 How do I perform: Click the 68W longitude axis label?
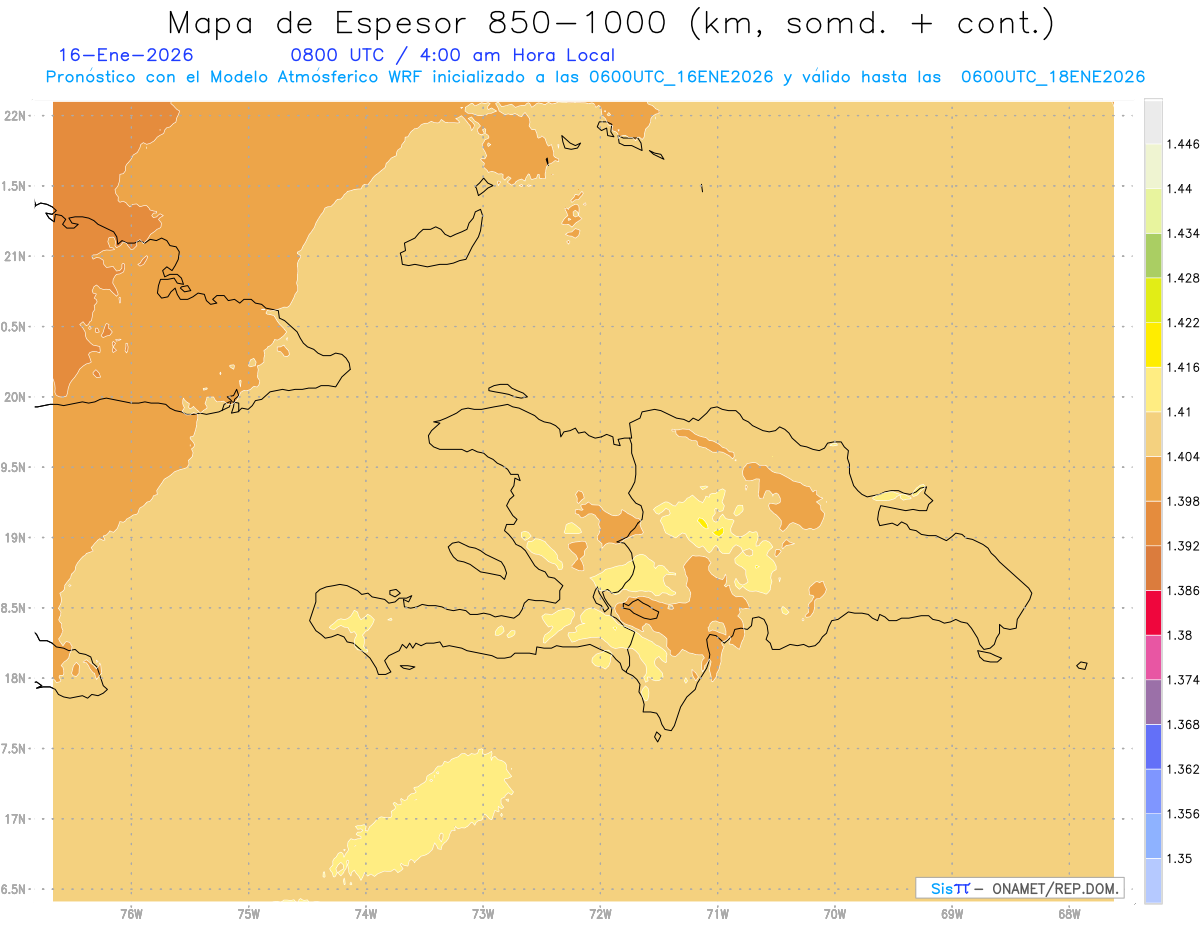[1069, 913]
